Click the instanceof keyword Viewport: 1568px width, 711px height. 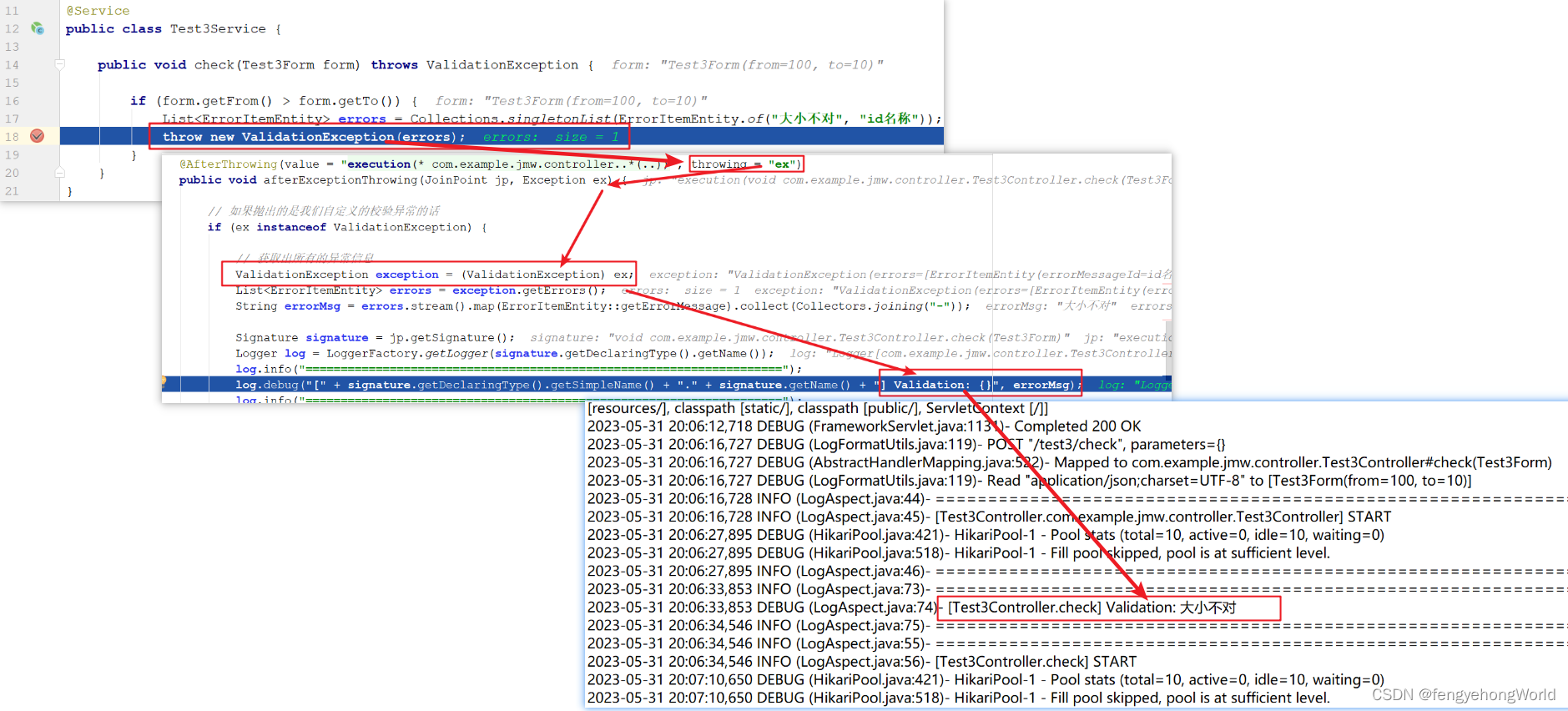[x=291, y=227]
